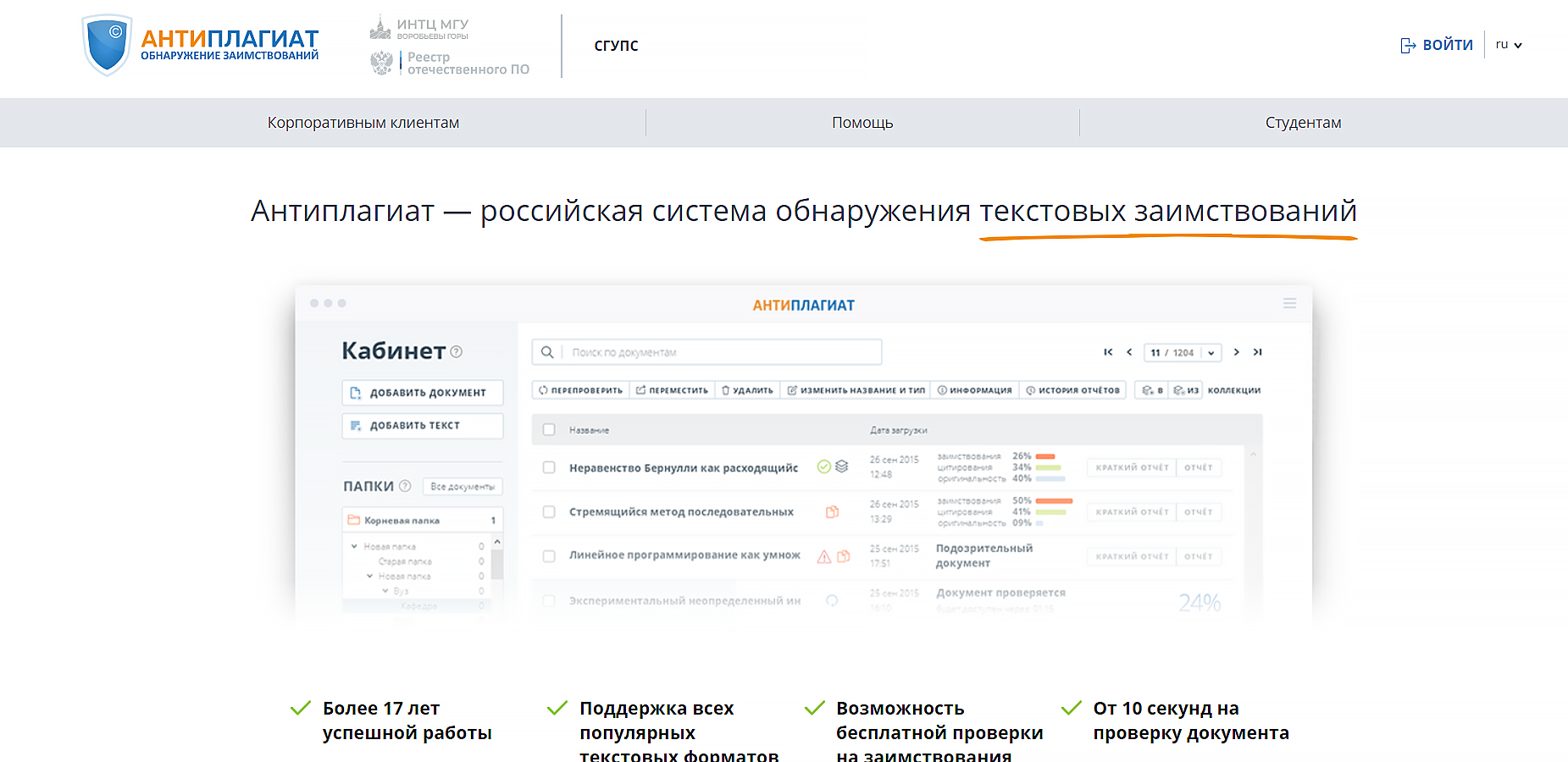
Task: Click warning triangle icon on Линейное программирование row
Action: (x=823, y=556)
